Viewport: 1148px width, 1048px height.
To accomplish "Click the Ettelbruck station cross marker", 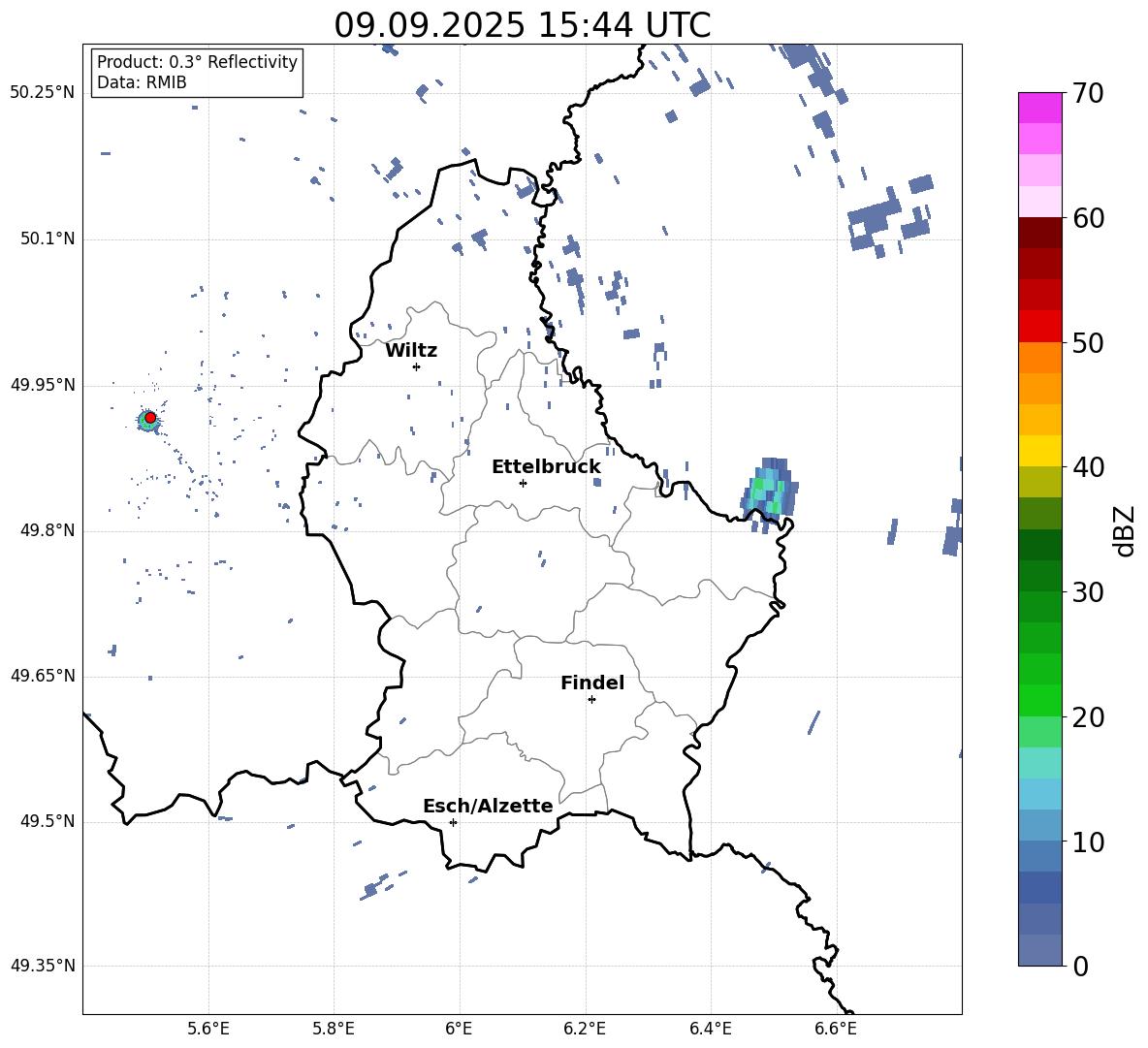I will pyautogui.click(x=523, y=483).
